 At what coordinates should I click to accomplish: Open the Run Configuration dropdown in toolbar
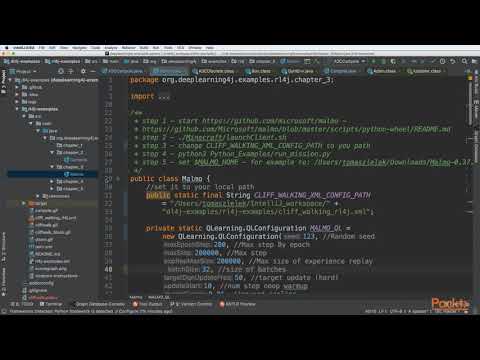coord(349,61)
